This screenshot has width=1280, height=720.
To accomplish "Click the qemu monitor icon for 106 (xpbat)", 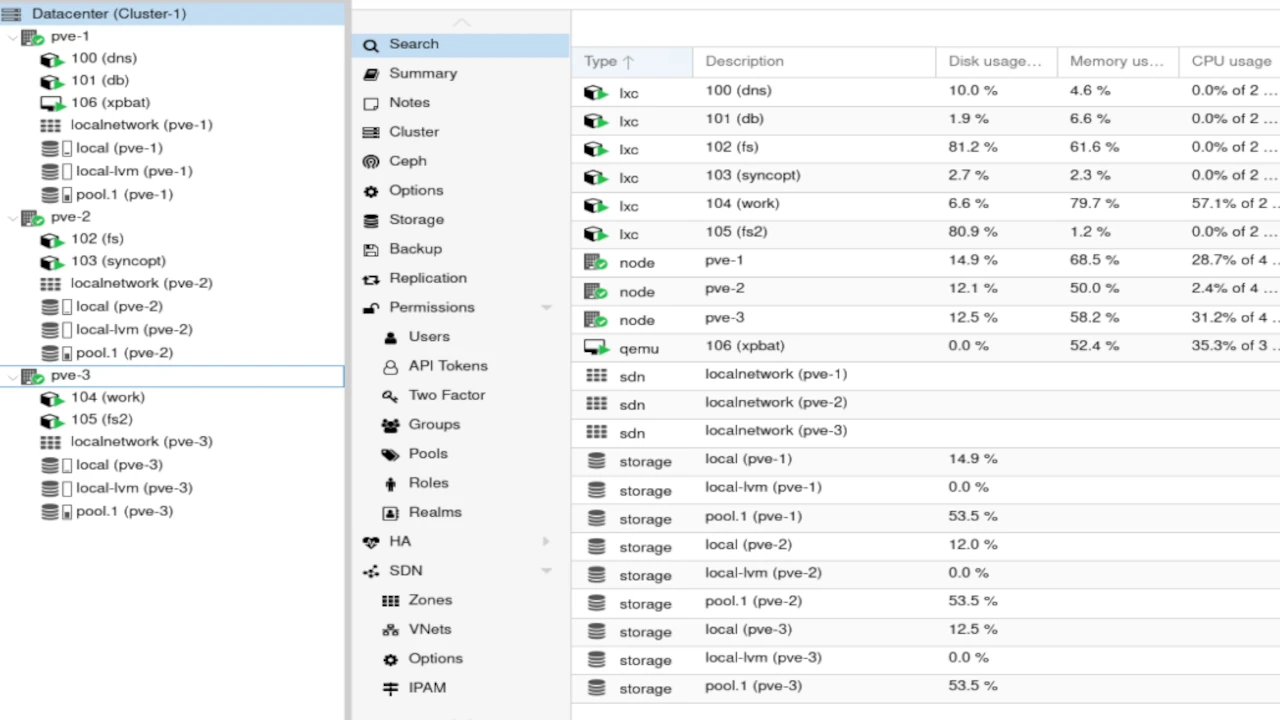I will coord(596,347).
